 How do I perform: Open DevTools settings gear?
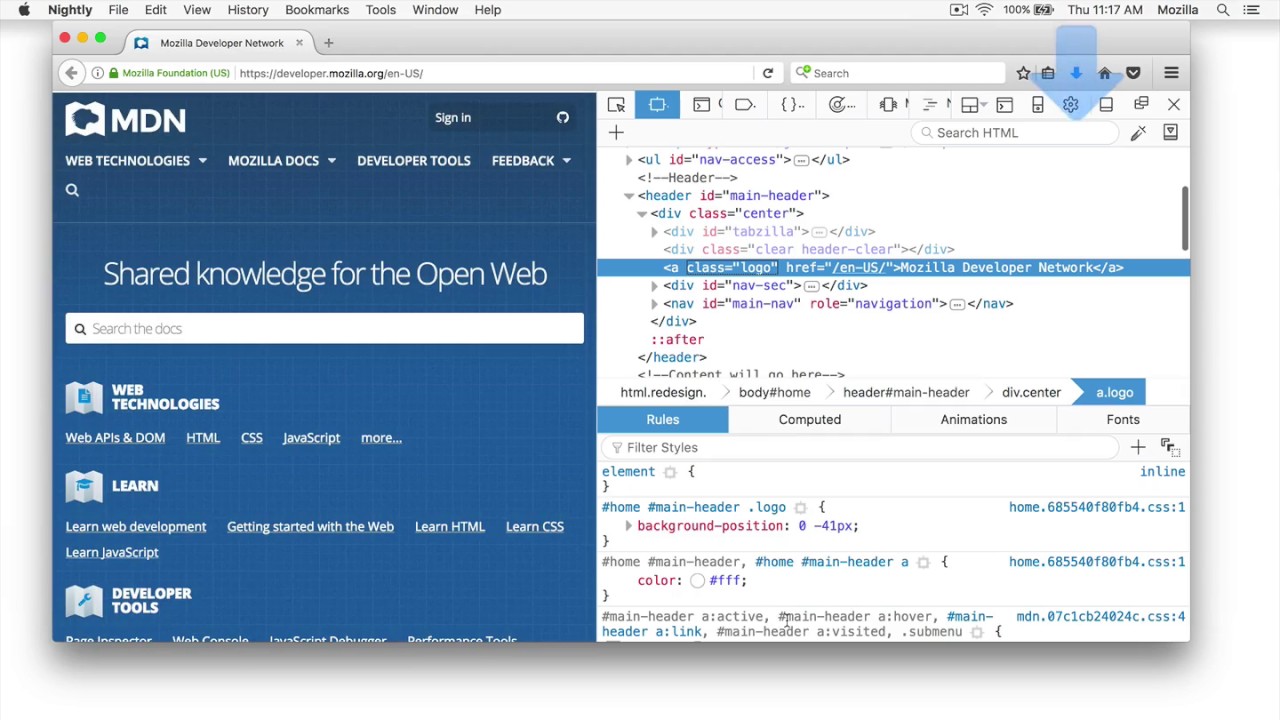click(x=1071, y=105)
